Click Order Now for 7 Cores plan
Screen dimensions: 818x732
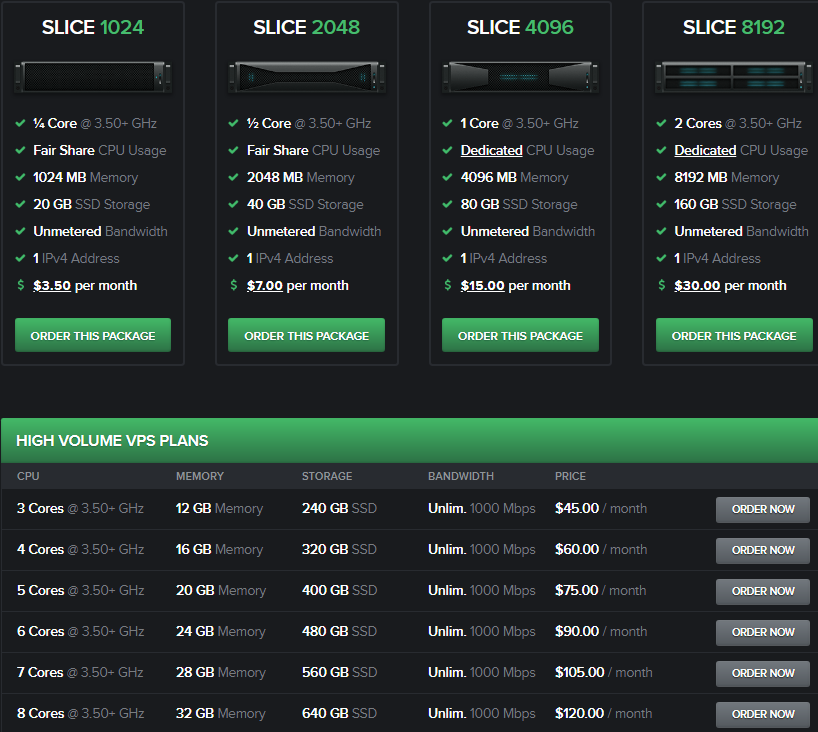(x=763, y=674)
